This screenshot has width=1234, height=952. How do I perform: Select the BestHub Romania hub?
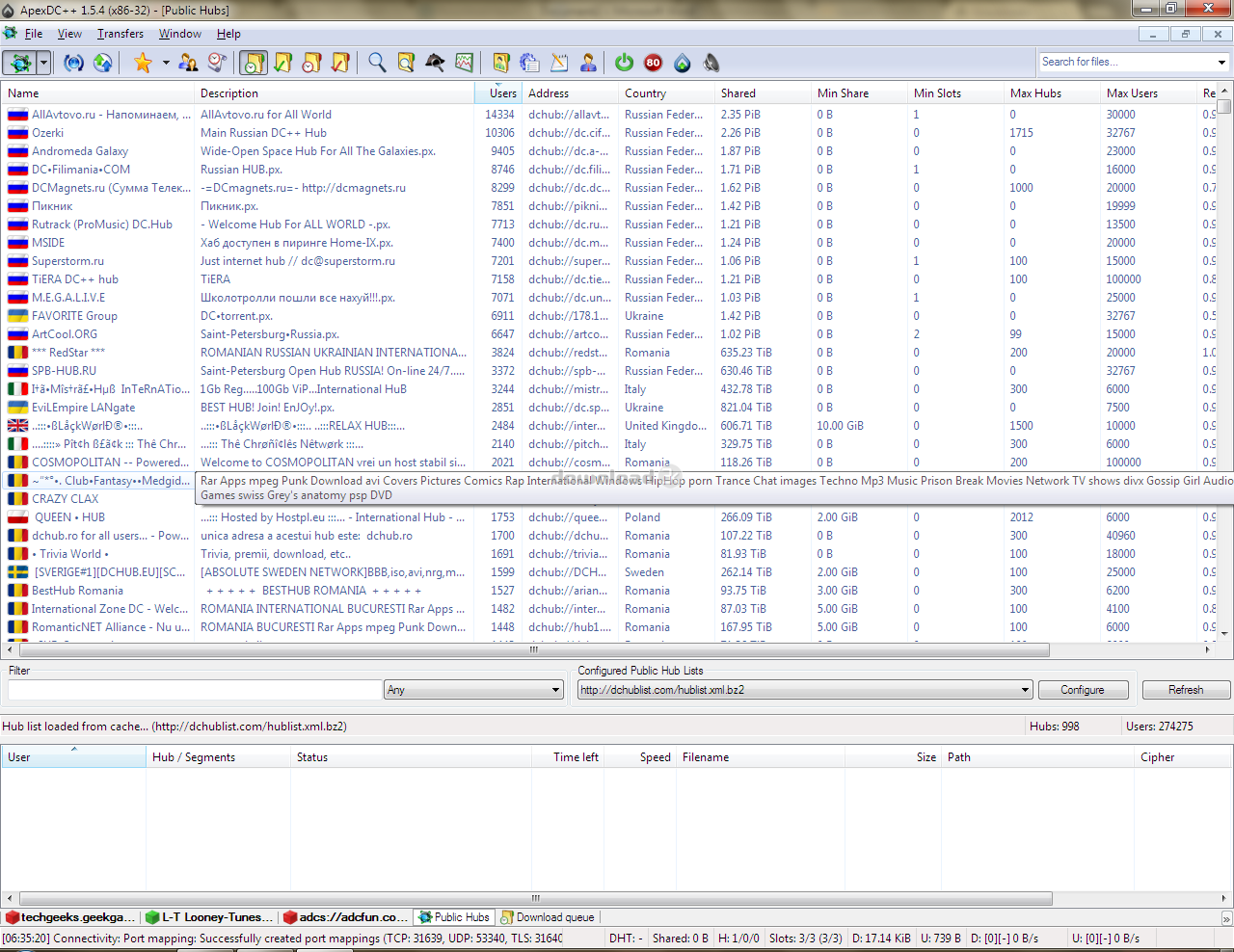click(607, 591)
